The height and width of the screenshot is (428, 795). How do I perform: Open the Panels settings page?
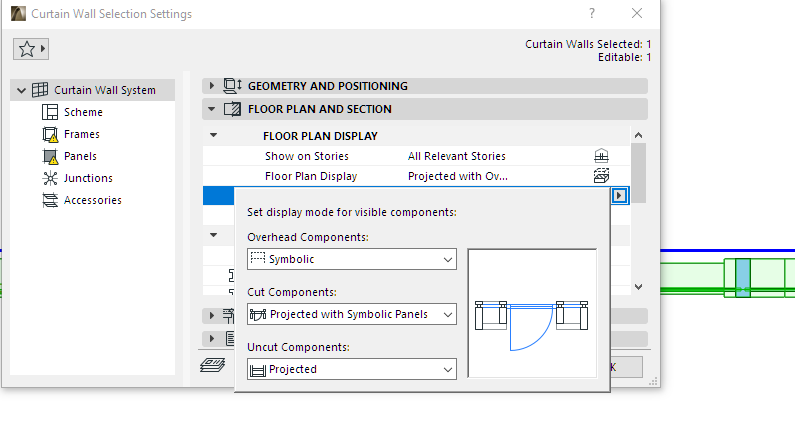click(80, 156)
